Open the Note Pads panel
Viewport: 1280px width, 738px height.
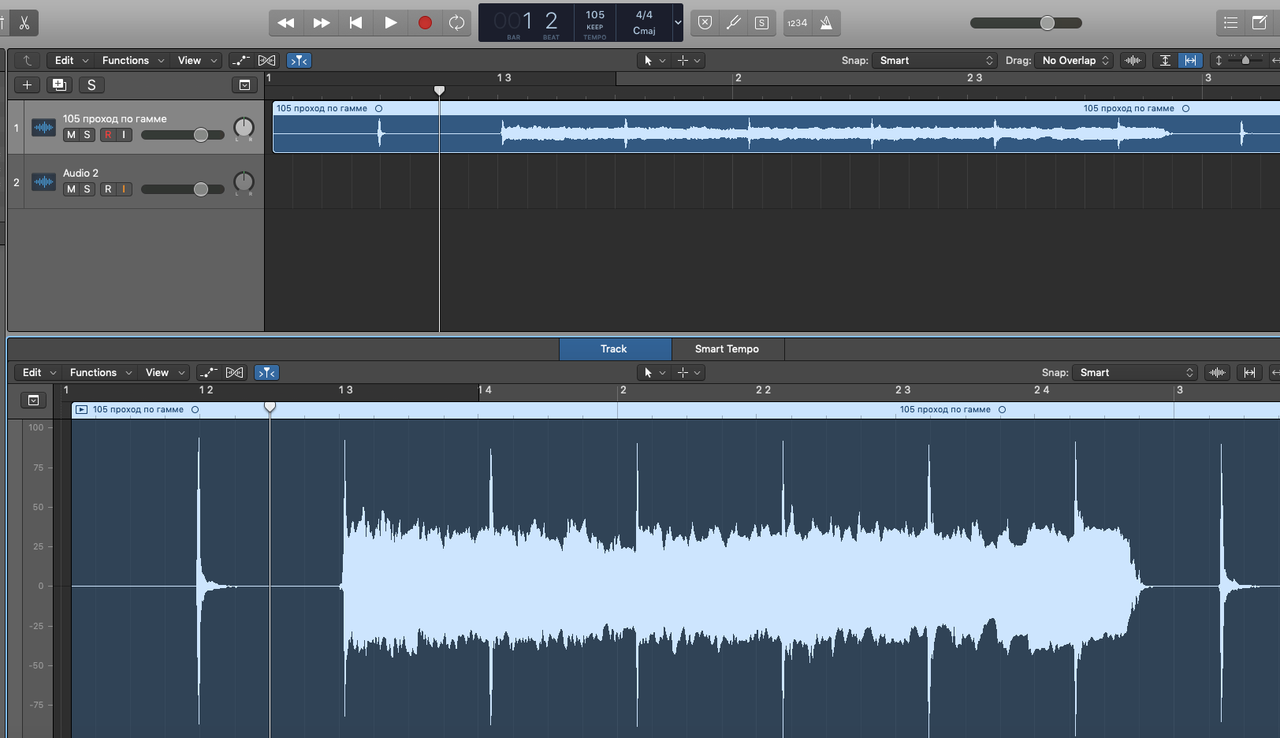pyautogui.click(x=1260, y=22)
